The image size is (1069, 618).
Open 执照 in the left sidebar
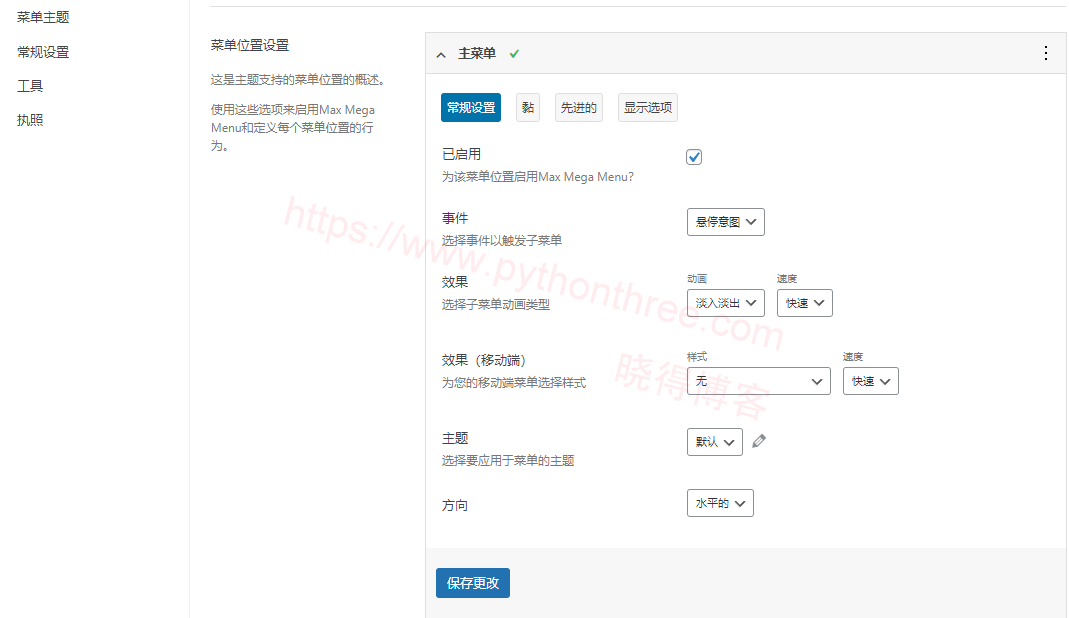pyautogui.click(x=30, y=120)
